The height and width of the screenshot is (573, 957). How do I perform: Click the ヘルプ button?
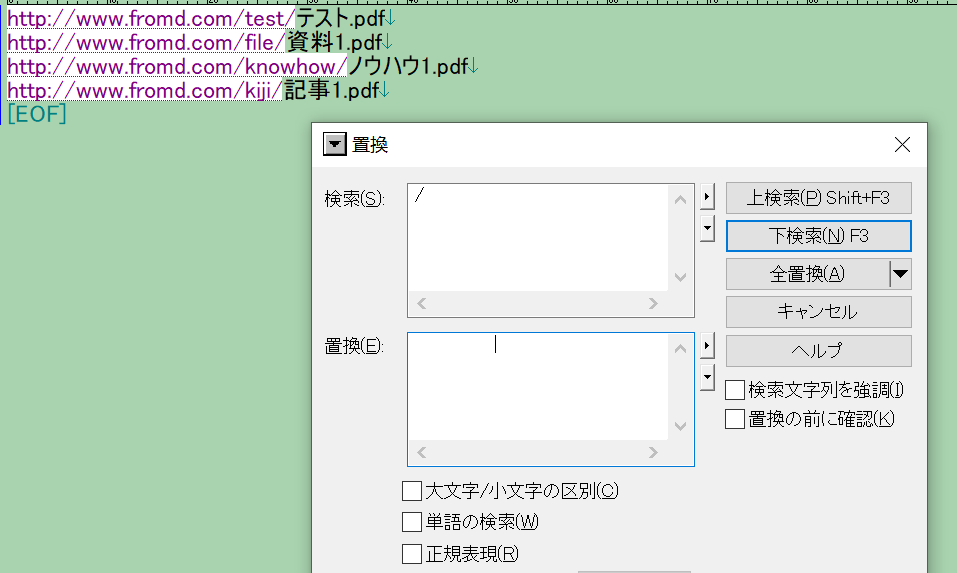pos(818,350)
